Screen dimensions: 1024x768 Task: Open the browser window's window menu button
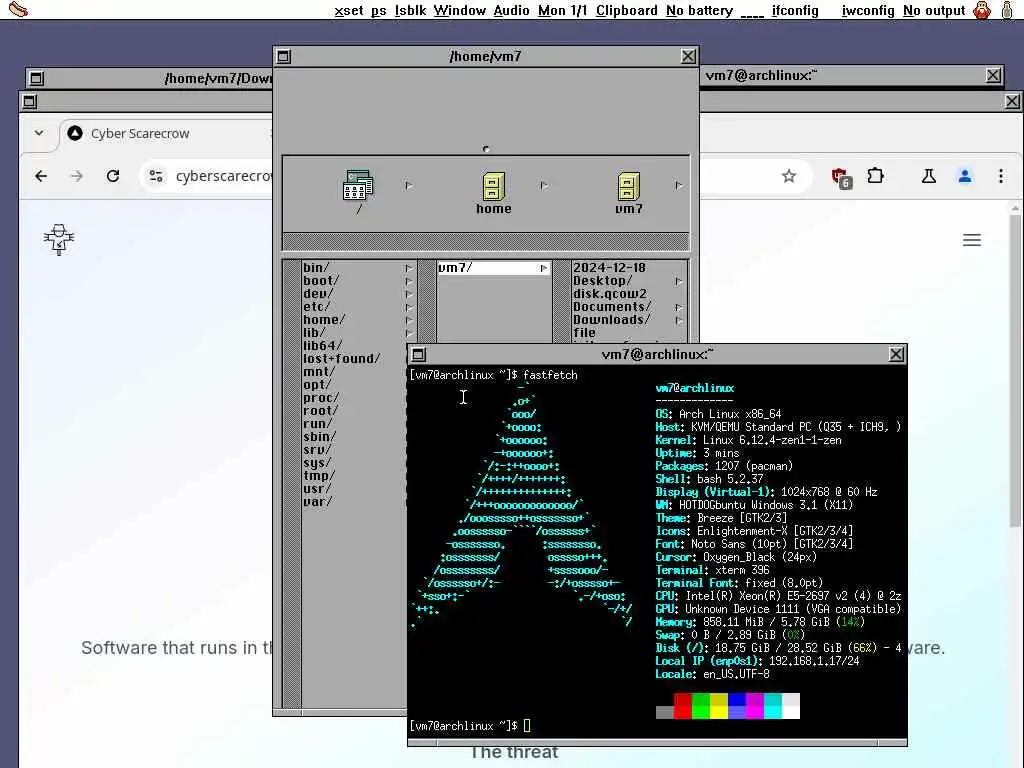tap(29, 101)
